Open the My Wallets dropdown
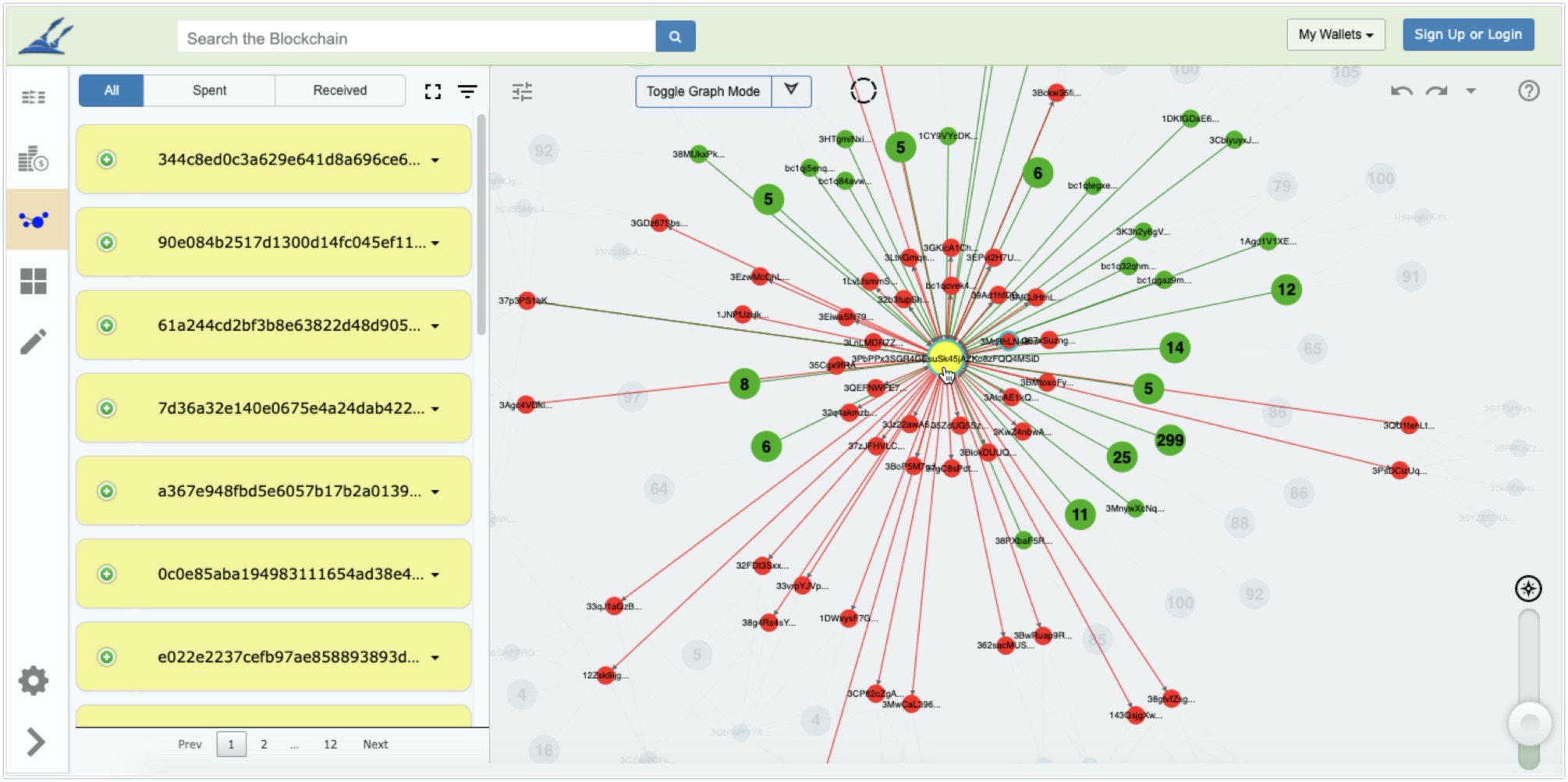 1336,34
